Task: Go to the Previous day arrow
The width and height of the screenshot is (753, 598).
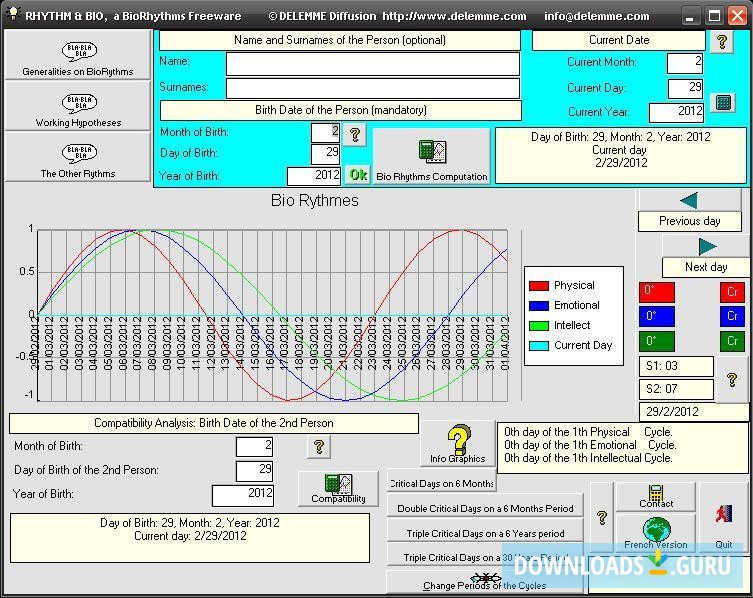Action: [690, 201]
